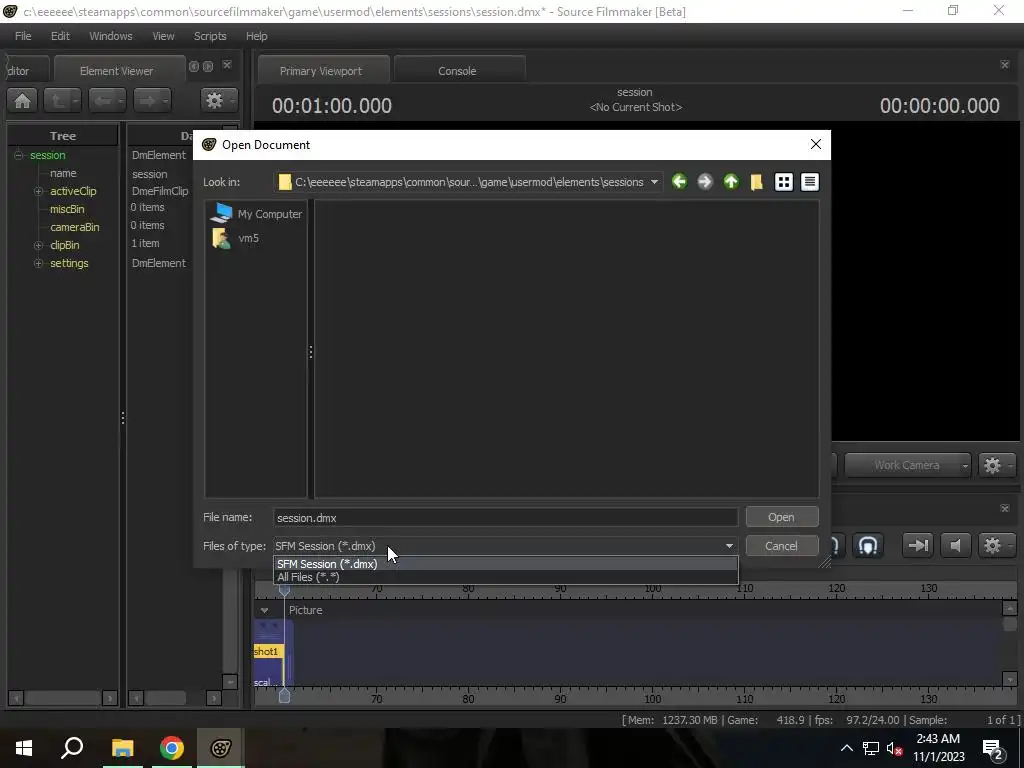Viewport: 1024px width, 768px height.
Task: Open the Scripts menu
Action: [210, 36]
